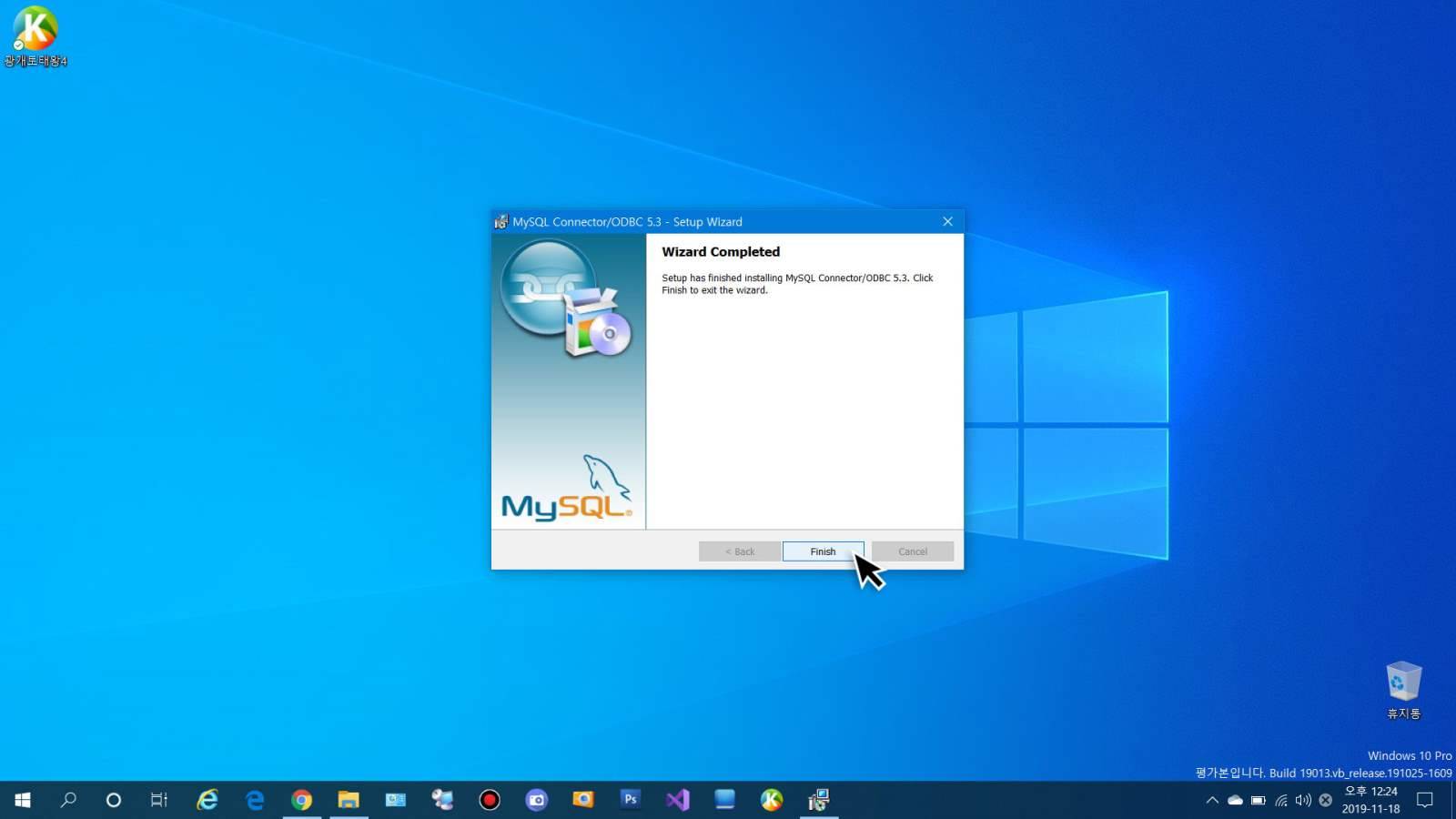Open File Explorer from taskbar
The height and width of the screenshot is (819, 1456).
[349, 800]
